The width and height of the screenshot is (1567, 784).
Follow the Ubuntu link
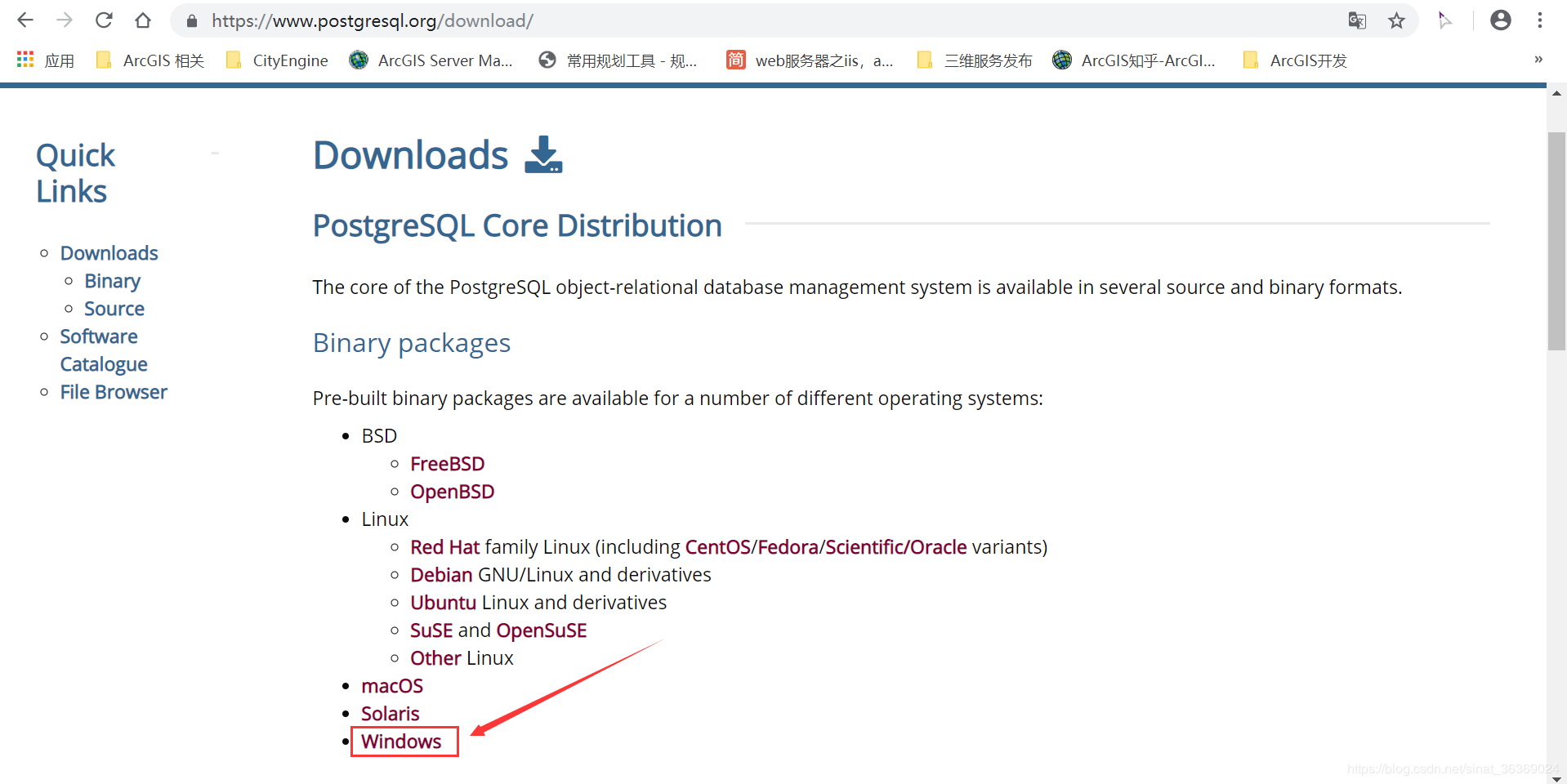tap(444, 603)
